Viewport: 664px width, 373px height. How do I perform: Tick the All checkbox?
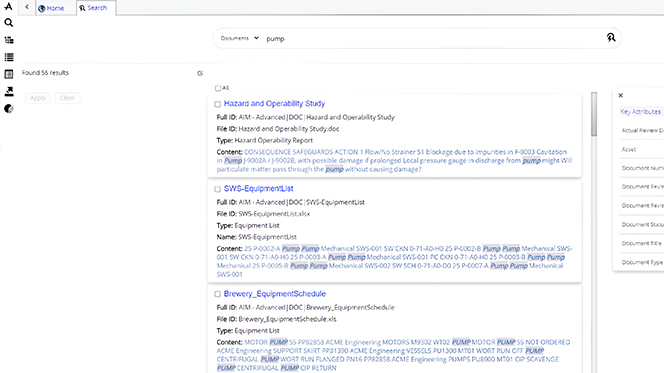point(218,88)
